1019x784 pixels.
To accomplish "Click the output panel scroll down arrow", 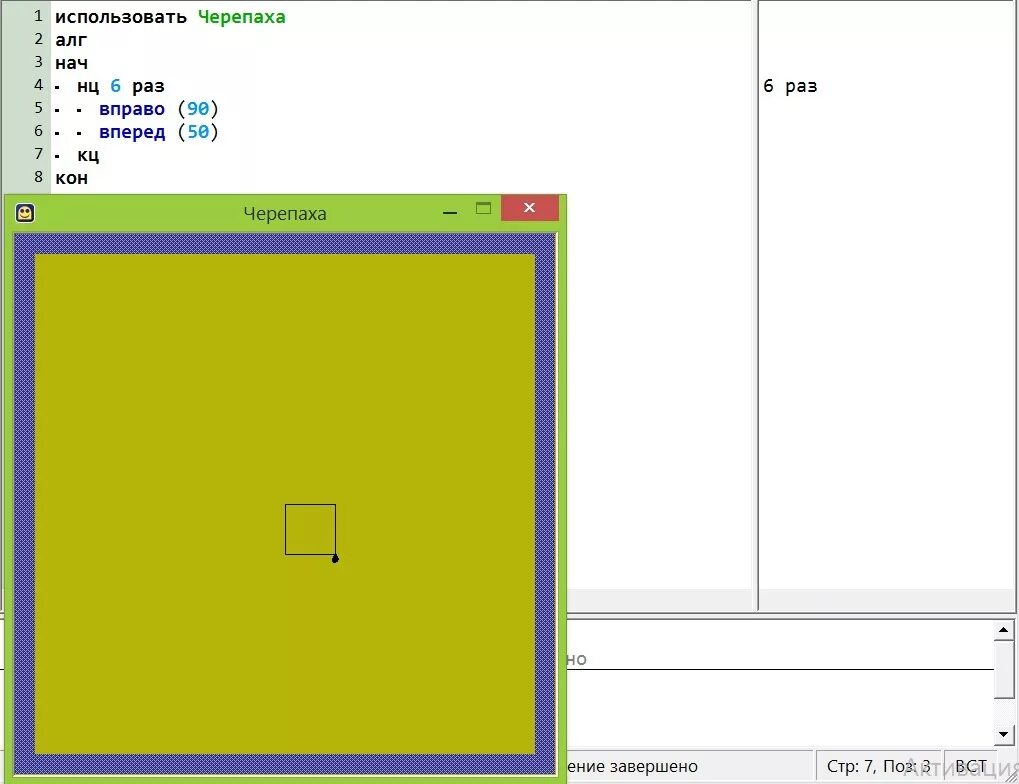I will coord(1003,734).
